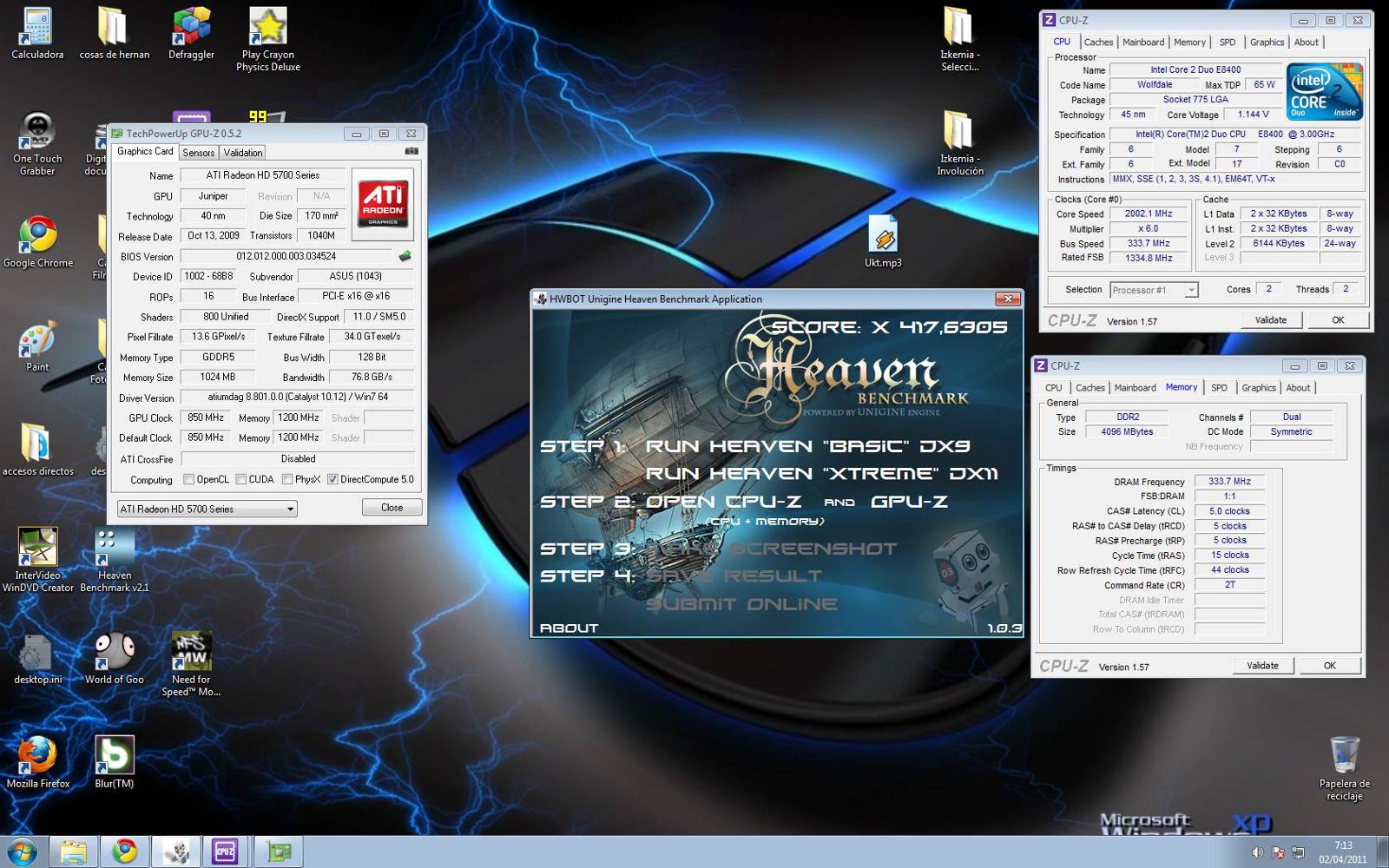Screen dimensions: 1389x868
Task: Open the Papelera de reciclaje
Action: (1344, 769)
